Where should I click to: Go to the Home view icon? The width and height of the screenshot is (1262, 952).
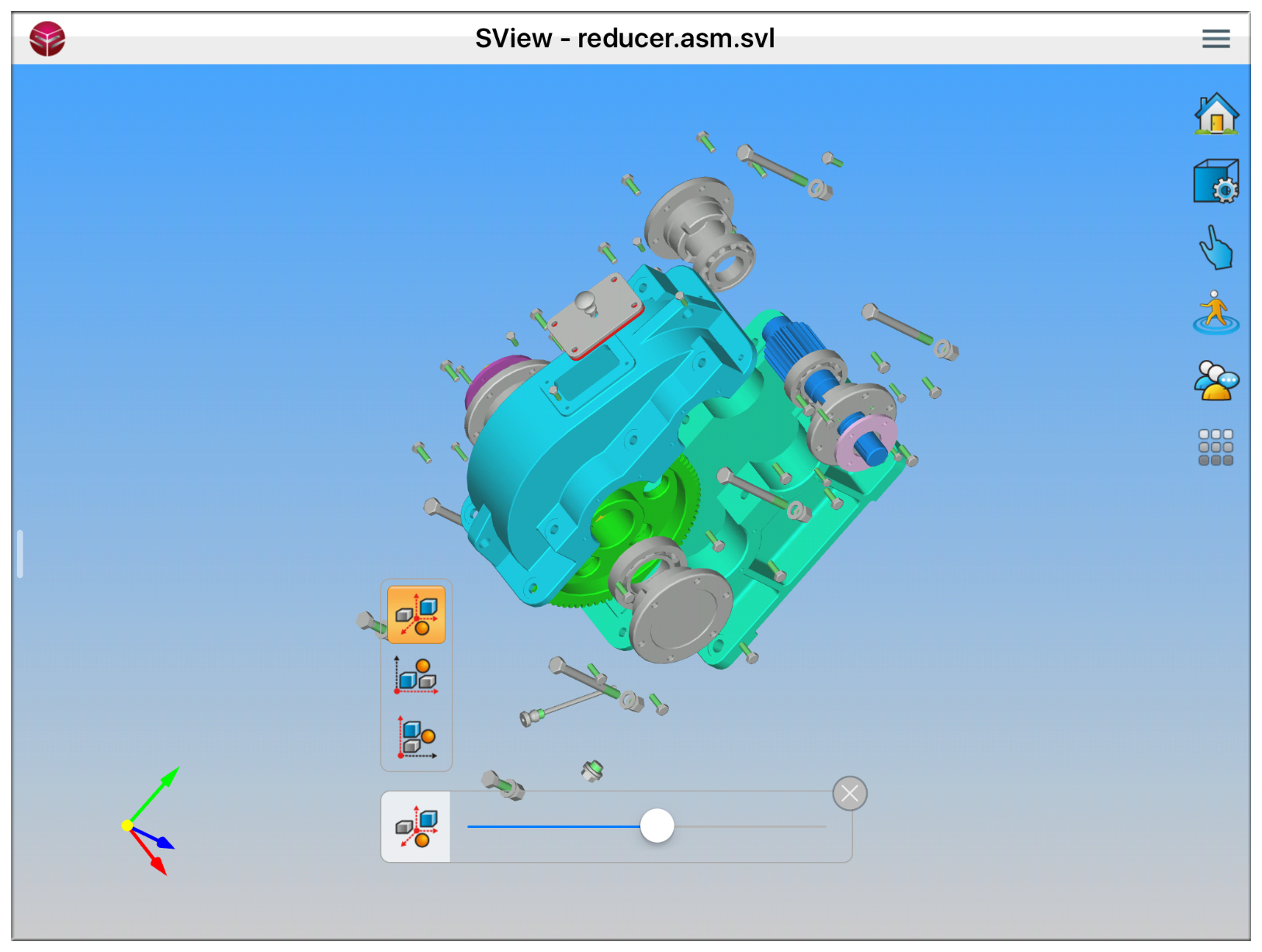1215,114
